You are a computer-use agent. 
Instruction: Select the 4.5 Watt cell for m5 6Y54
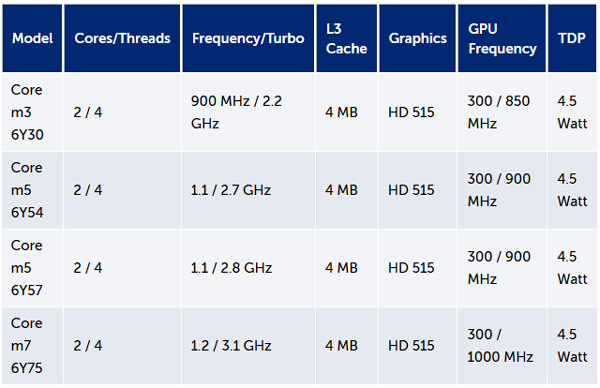pos(572,190)
